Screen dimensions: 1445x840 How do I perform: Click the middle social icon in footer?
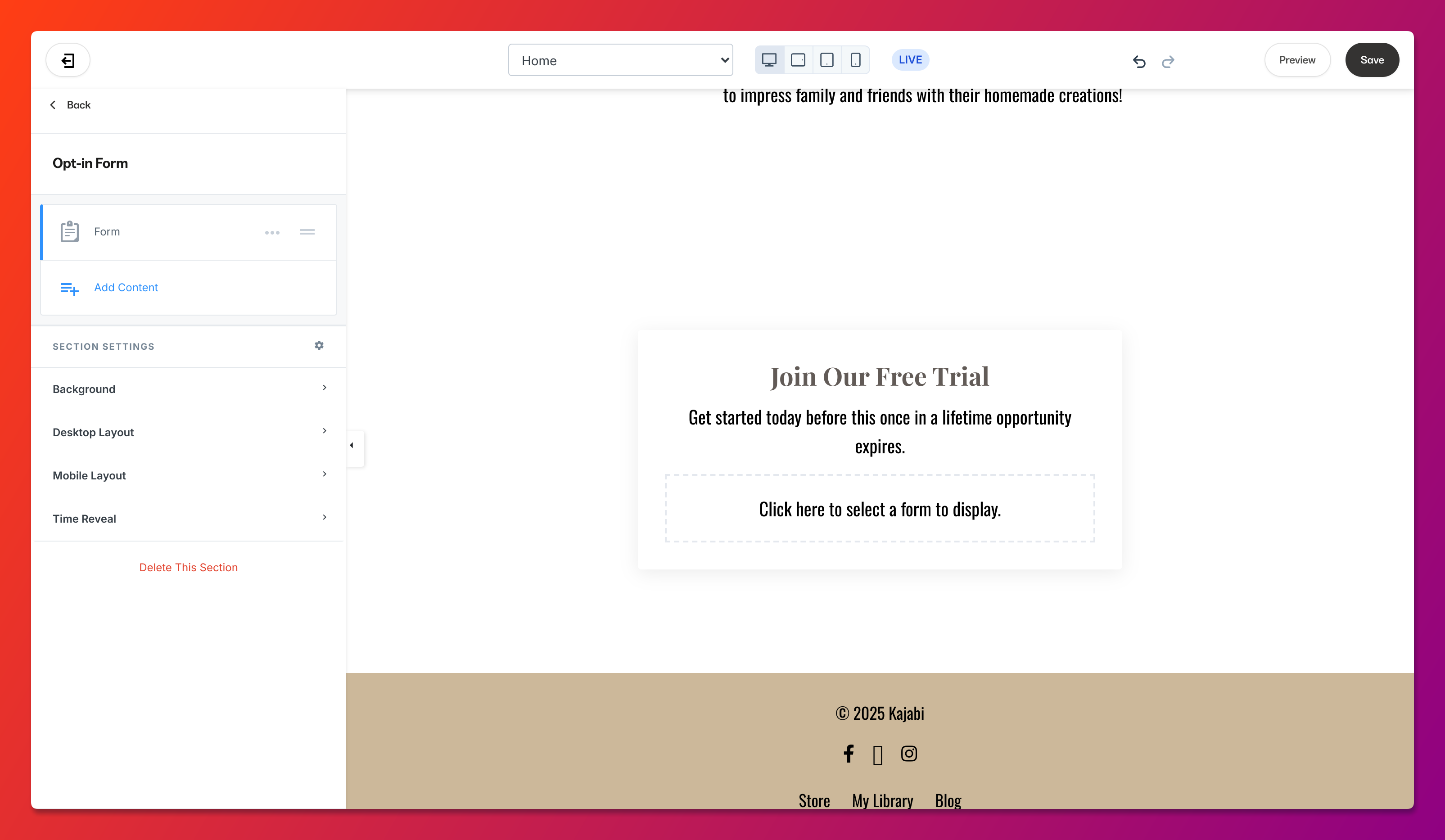[x=878, y=755]
